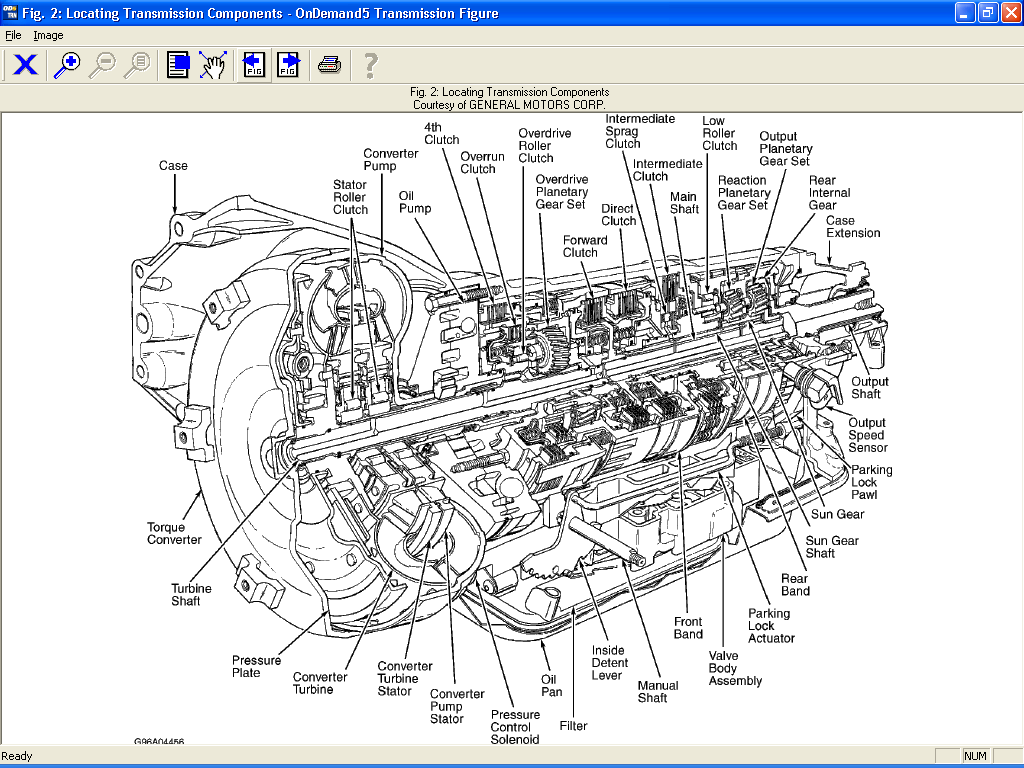Click the application icon in title bar
The height and width of the screenshot is (768, 1024).
pyautogui.click(x=11, y=13)
